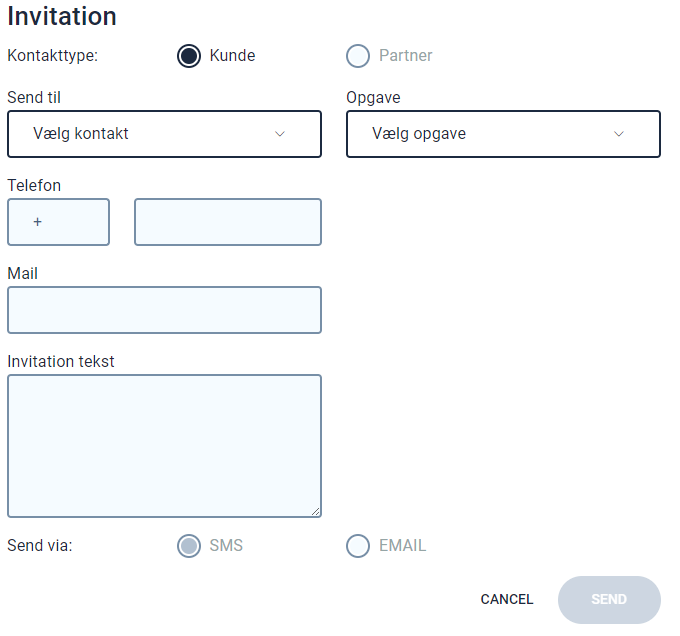
Task: Click the 'Invitation' dialog heading
Action: point(62,16)
